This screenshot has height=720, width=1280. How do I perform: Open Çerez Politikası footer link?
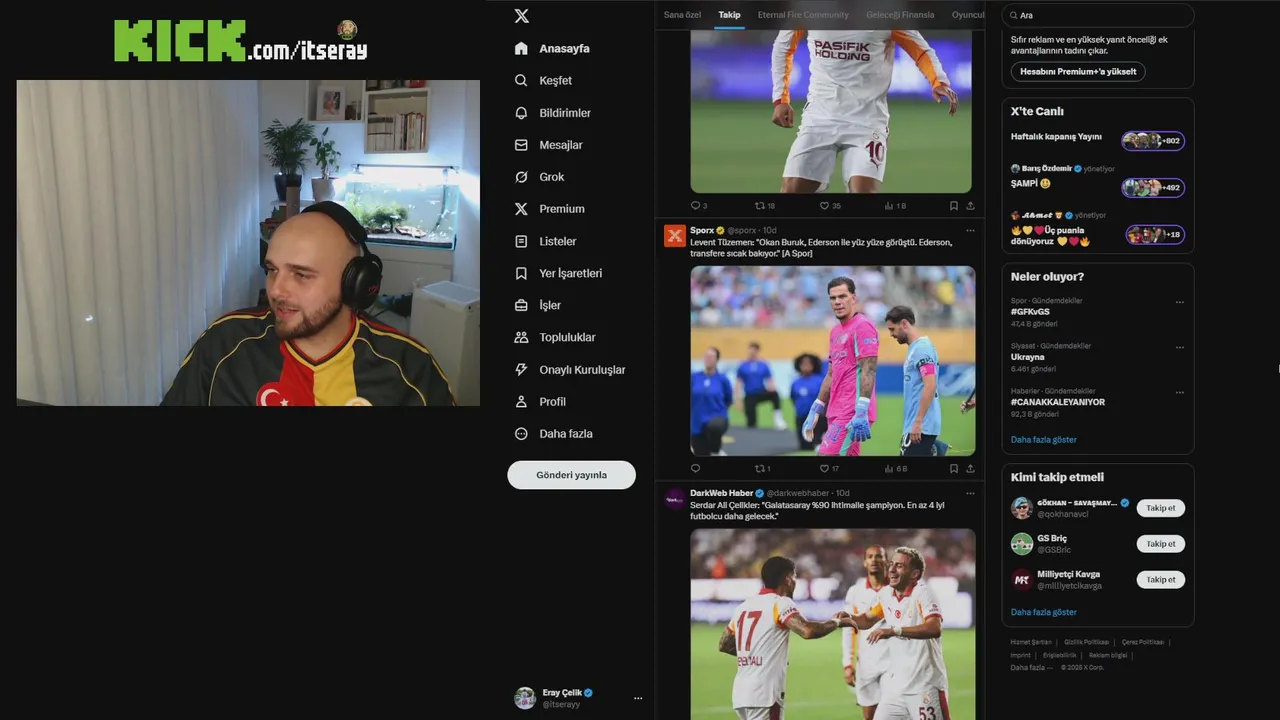click(x=1143, y=642)
